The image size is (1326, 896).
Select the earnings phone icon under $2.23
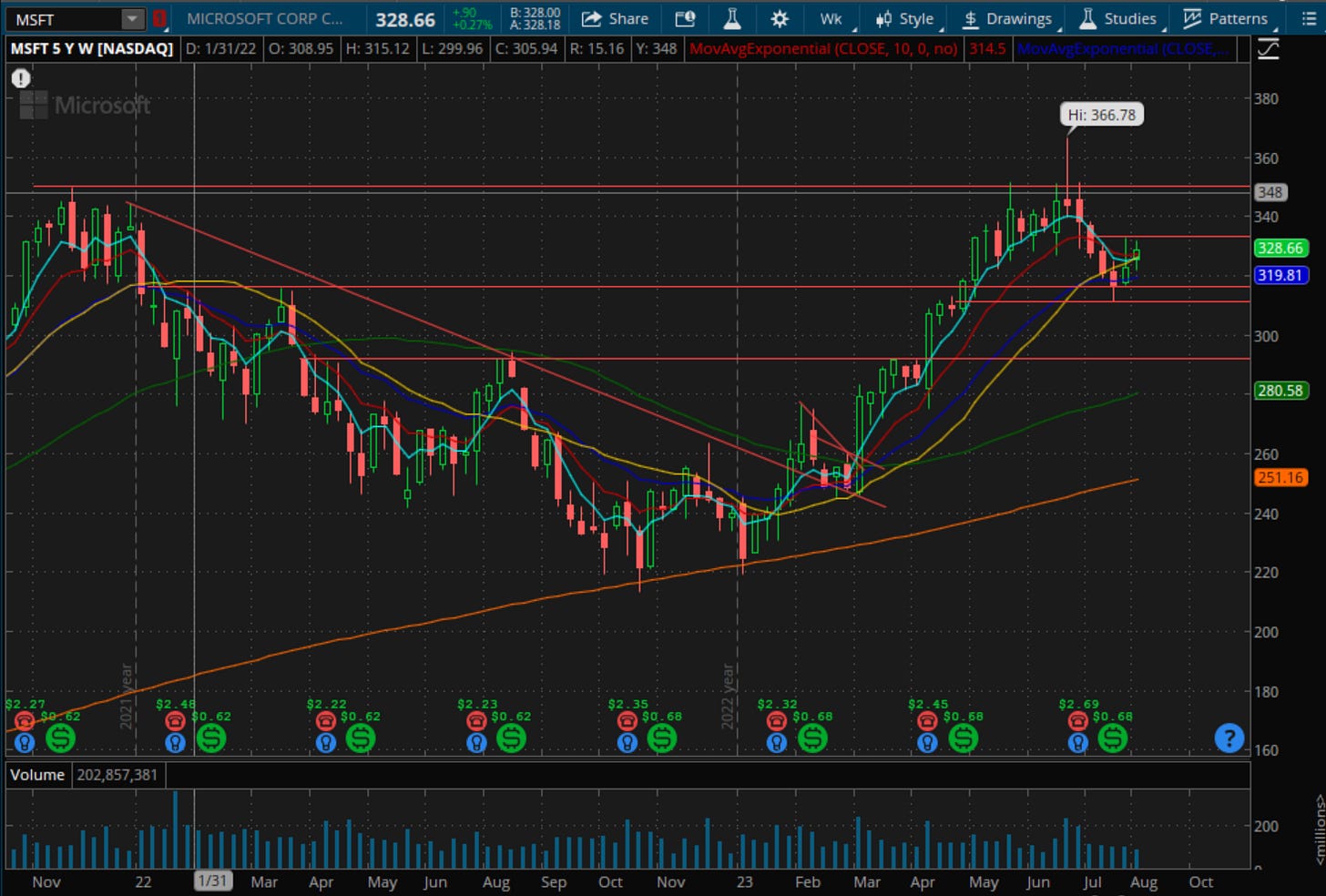[x=476, y=721]
